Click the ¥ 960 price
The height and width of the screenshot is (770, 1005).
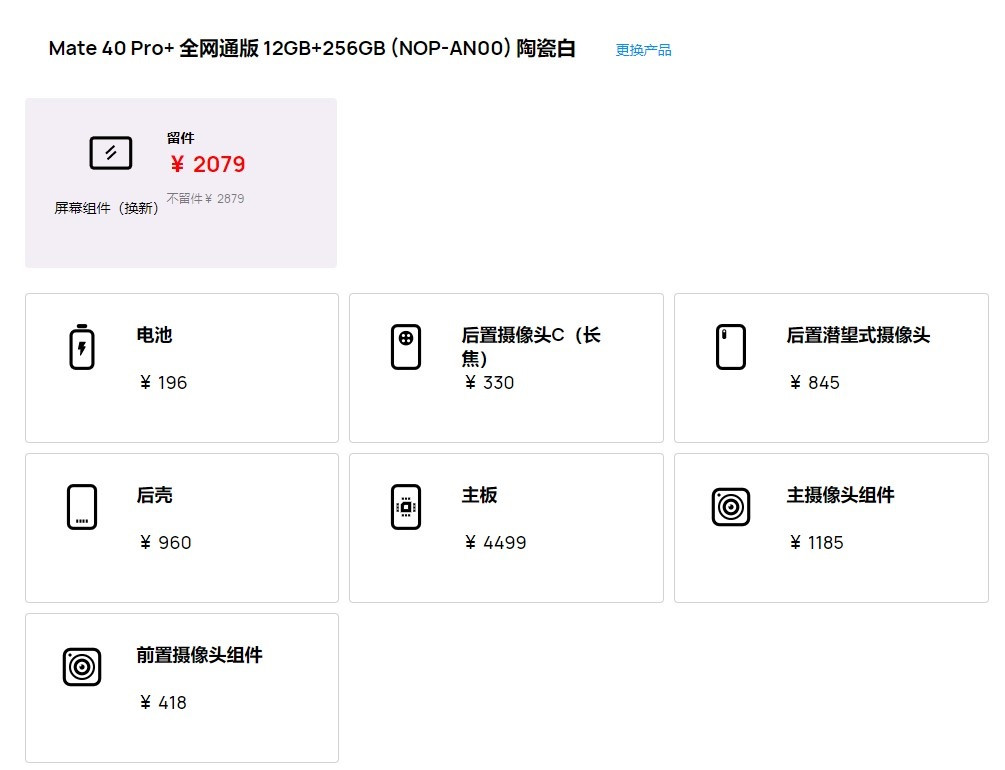tap(165, 543)
